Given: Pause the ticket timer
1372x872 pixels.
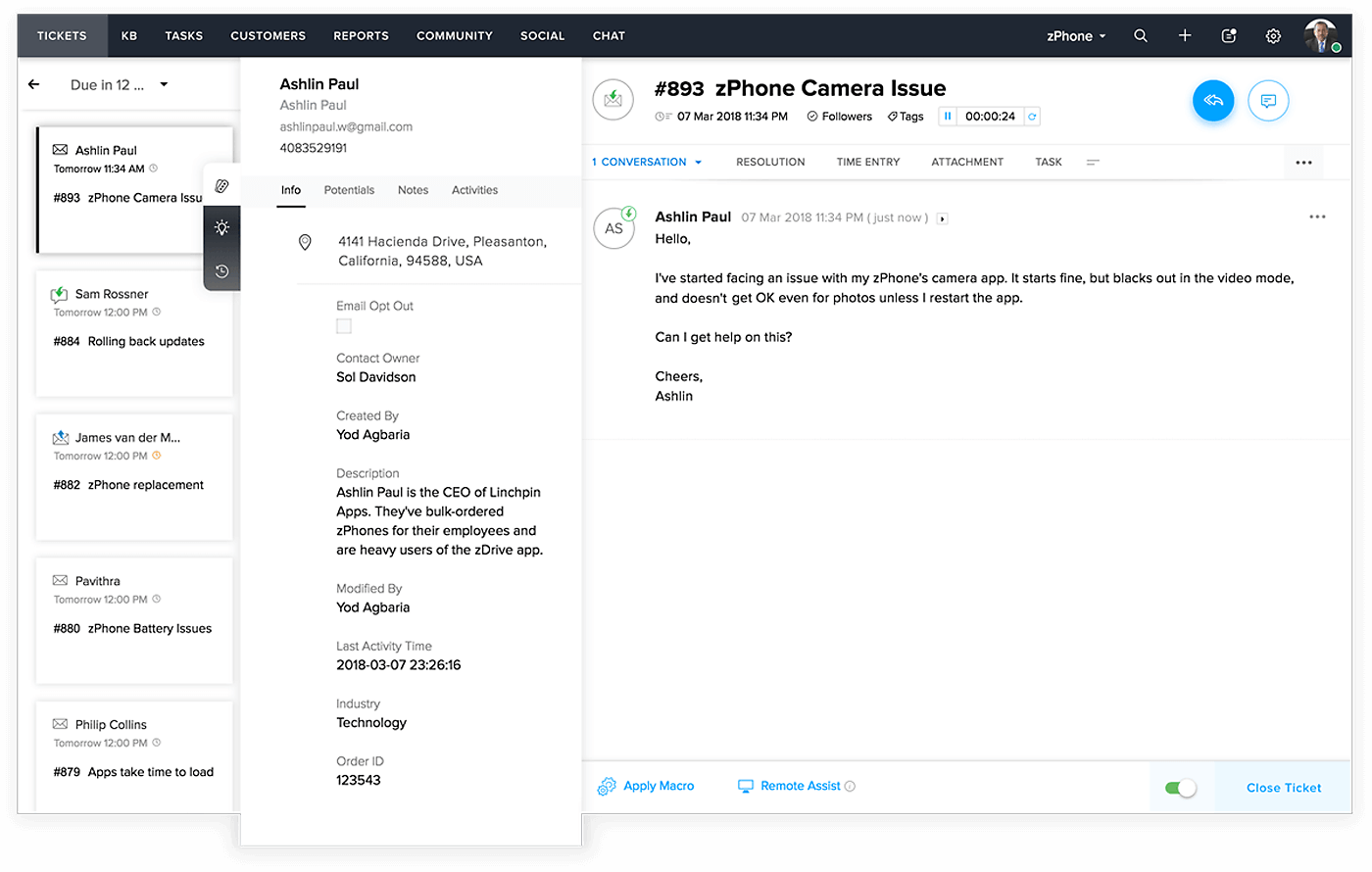Looking at the screenshot, I should point(947,116).
